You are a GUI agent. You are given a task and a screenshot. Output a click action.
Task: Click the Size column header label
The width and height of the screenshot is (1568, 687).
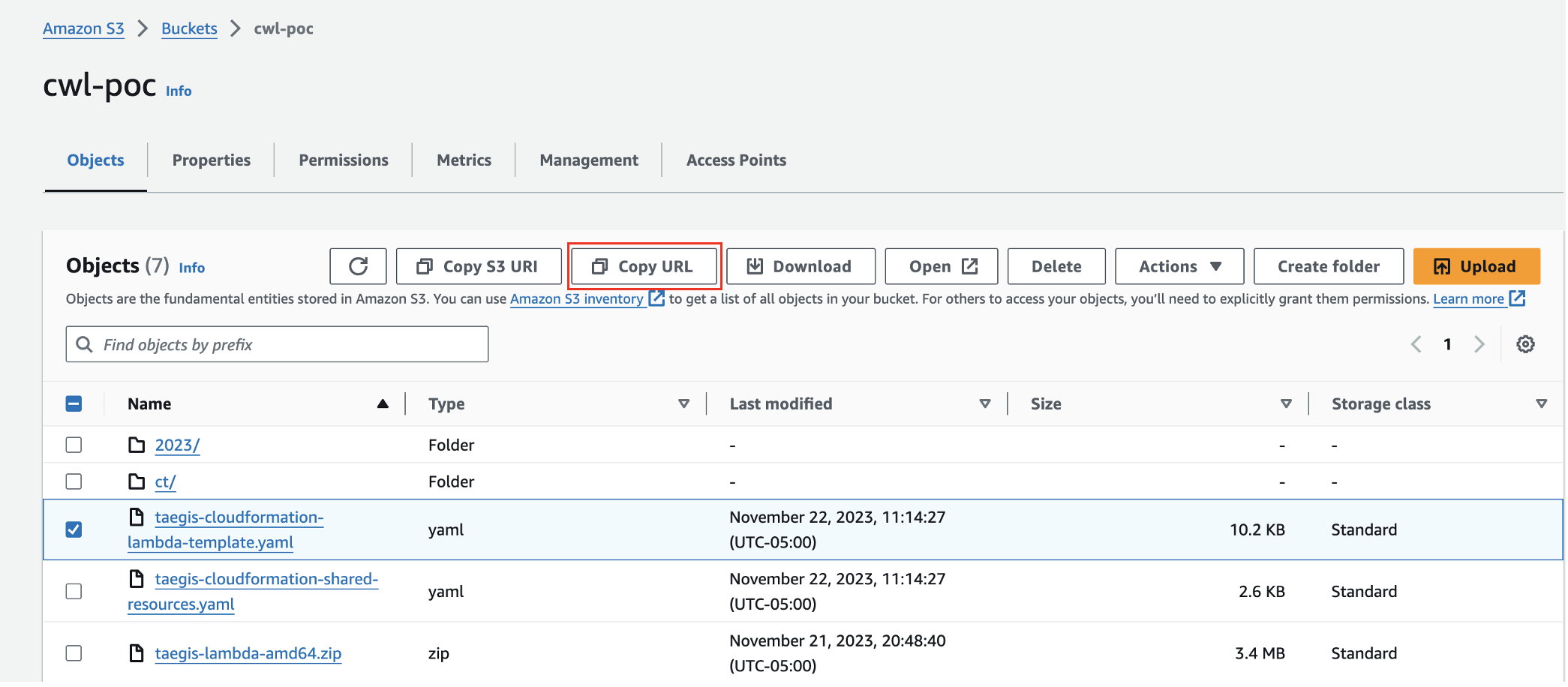click(x=1046, y=403)
